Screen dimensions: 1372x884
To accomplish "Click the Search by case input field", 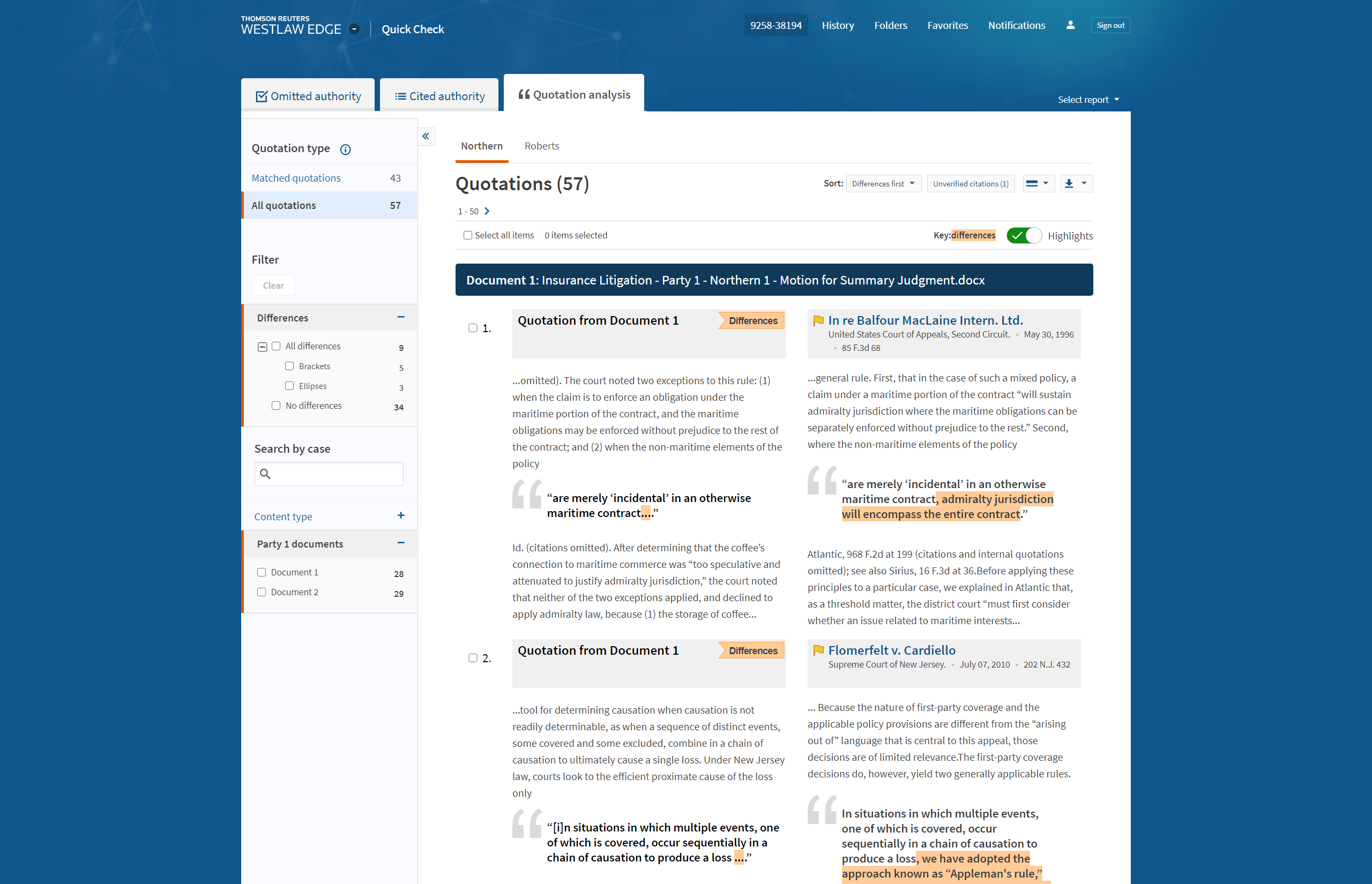I will coord(329,474).
